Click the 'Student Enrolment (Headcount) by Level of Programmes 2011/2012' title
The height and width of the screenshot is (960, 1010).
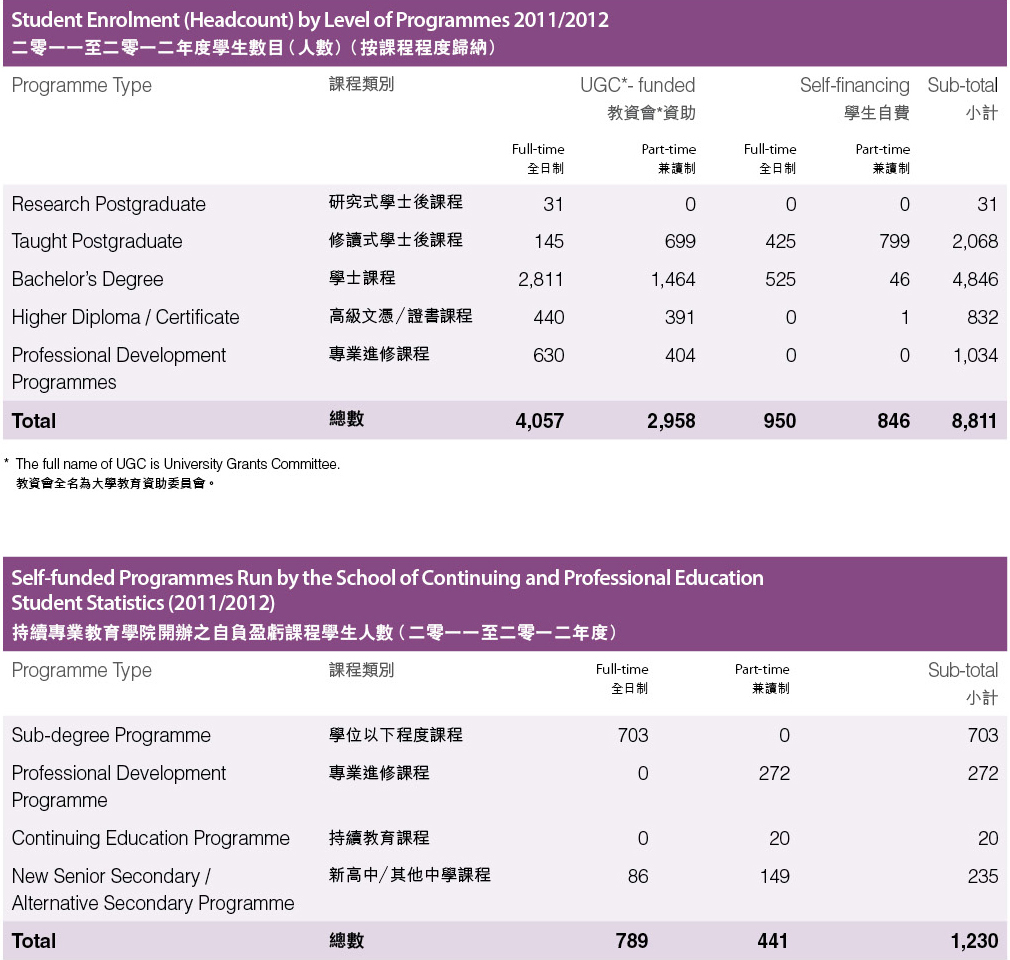point(310,20)
